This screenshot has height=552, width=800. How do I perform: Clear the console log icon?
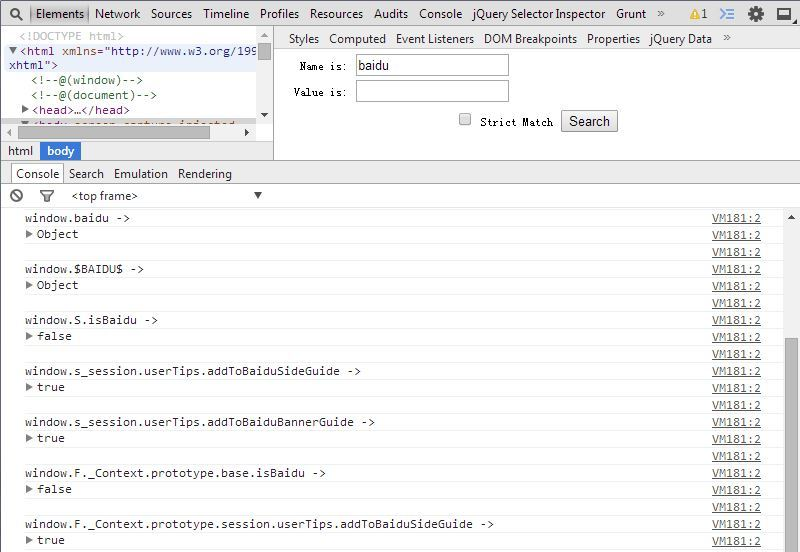point(16,195)
